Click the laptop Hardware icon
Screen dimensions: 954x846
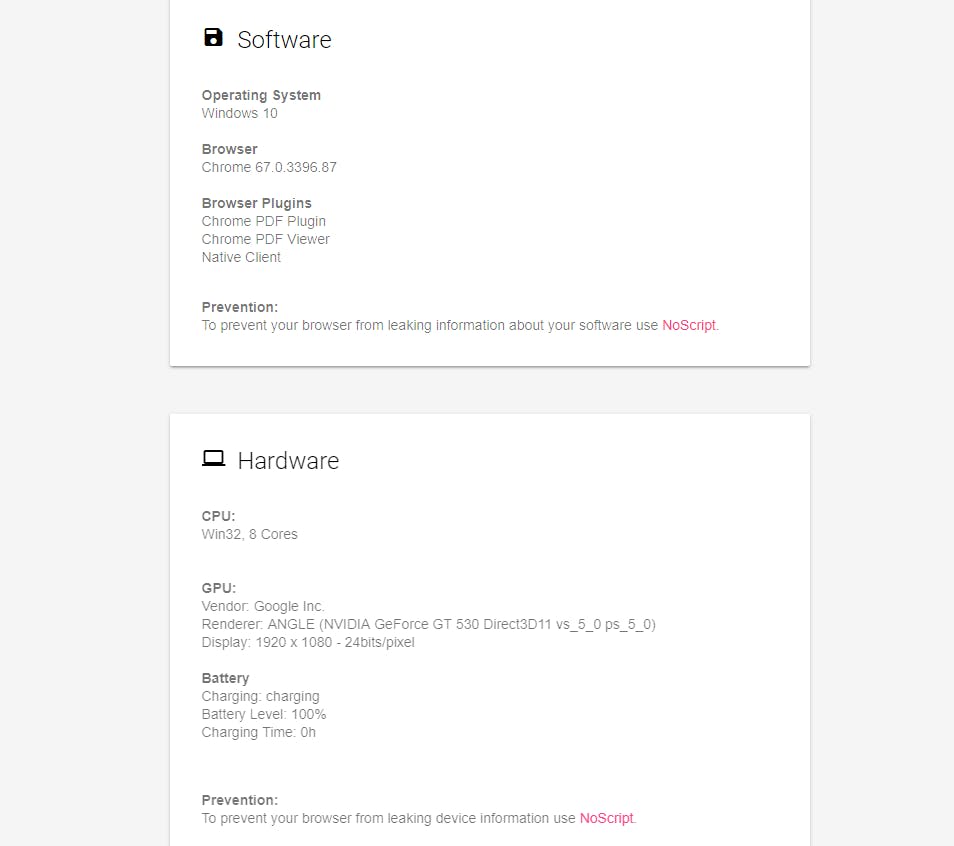point(213,459)
